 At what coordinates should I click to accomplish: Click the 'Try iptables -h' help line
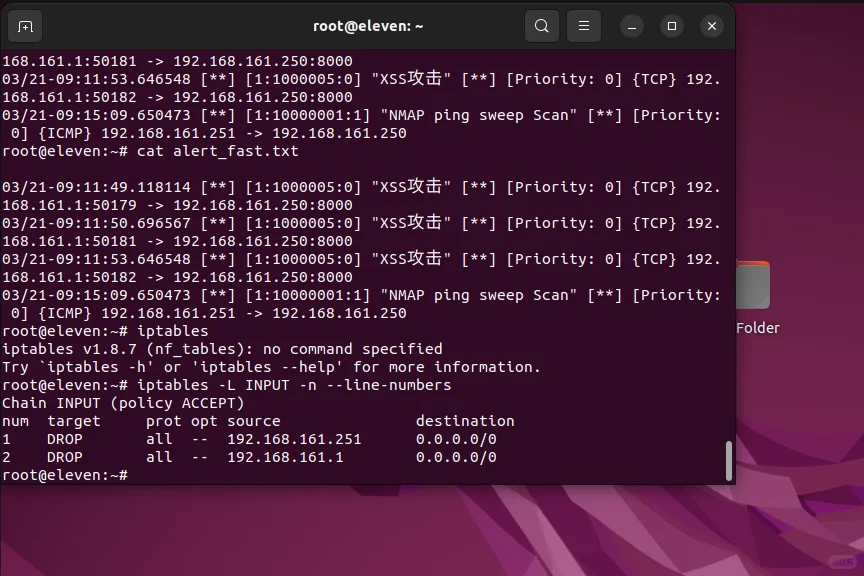[272, 367]
